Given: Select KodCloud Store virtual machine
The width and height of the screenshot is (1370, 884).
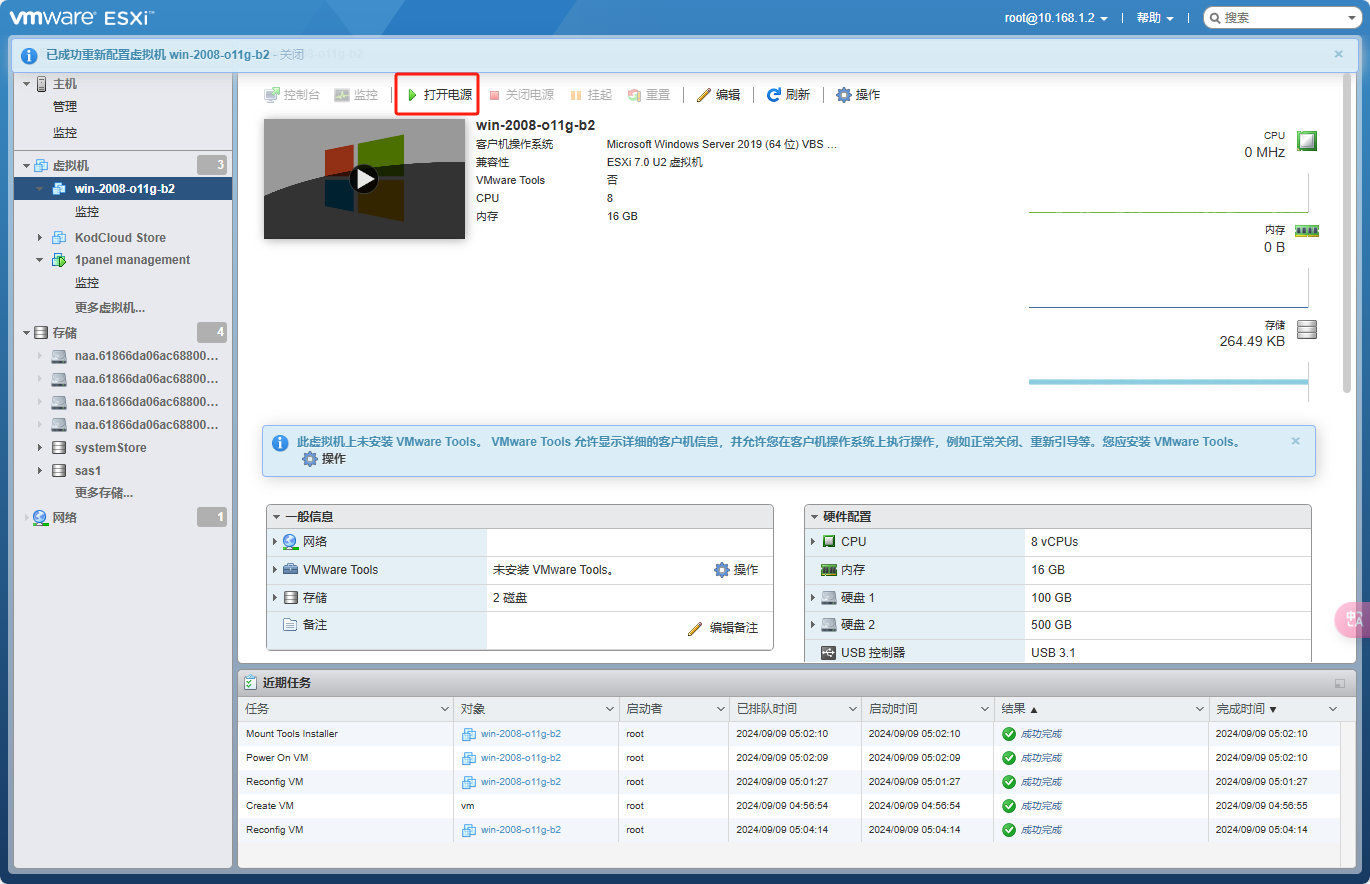Looking at the screenshot, I should 120,237.
